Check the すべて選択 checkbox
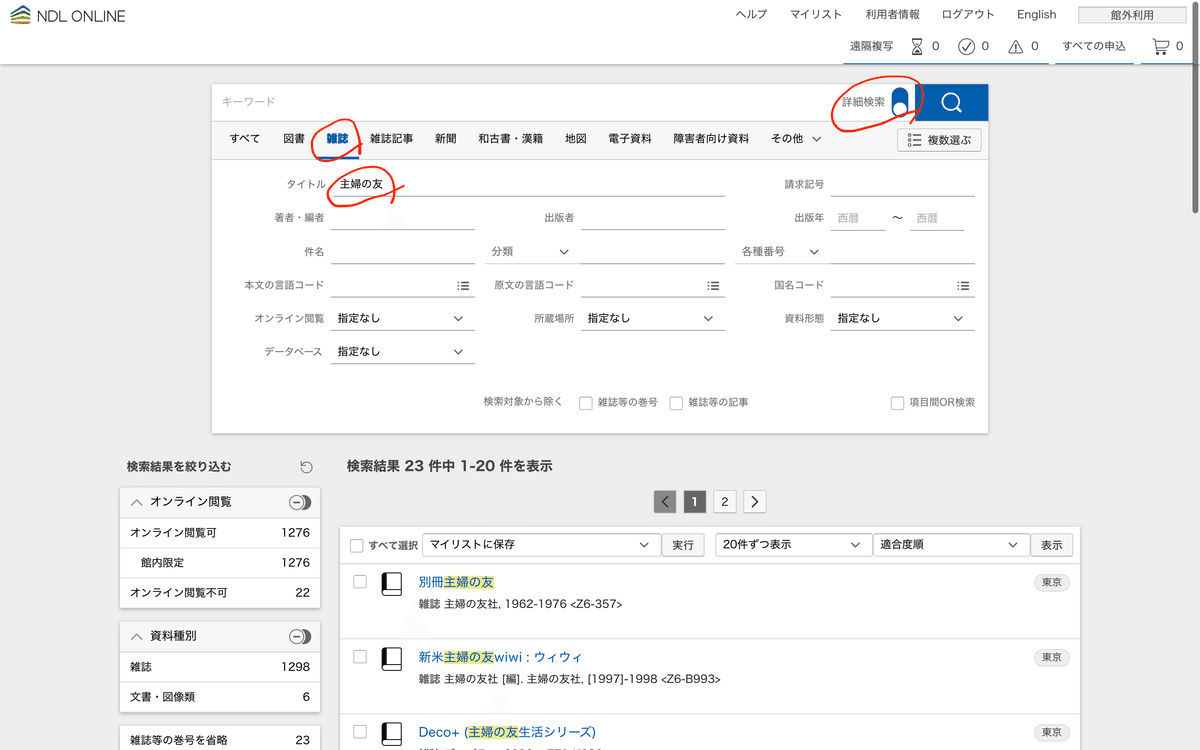 click(356, 545)
